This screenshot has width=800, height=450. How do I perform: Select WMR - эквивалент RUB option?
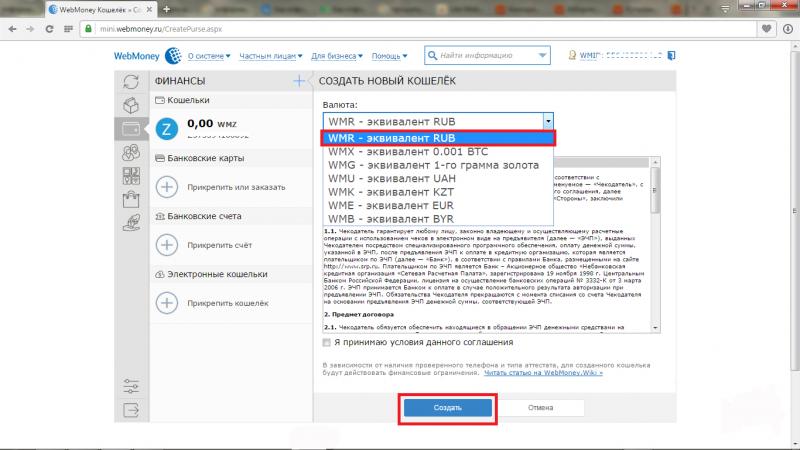click(438, 138)
